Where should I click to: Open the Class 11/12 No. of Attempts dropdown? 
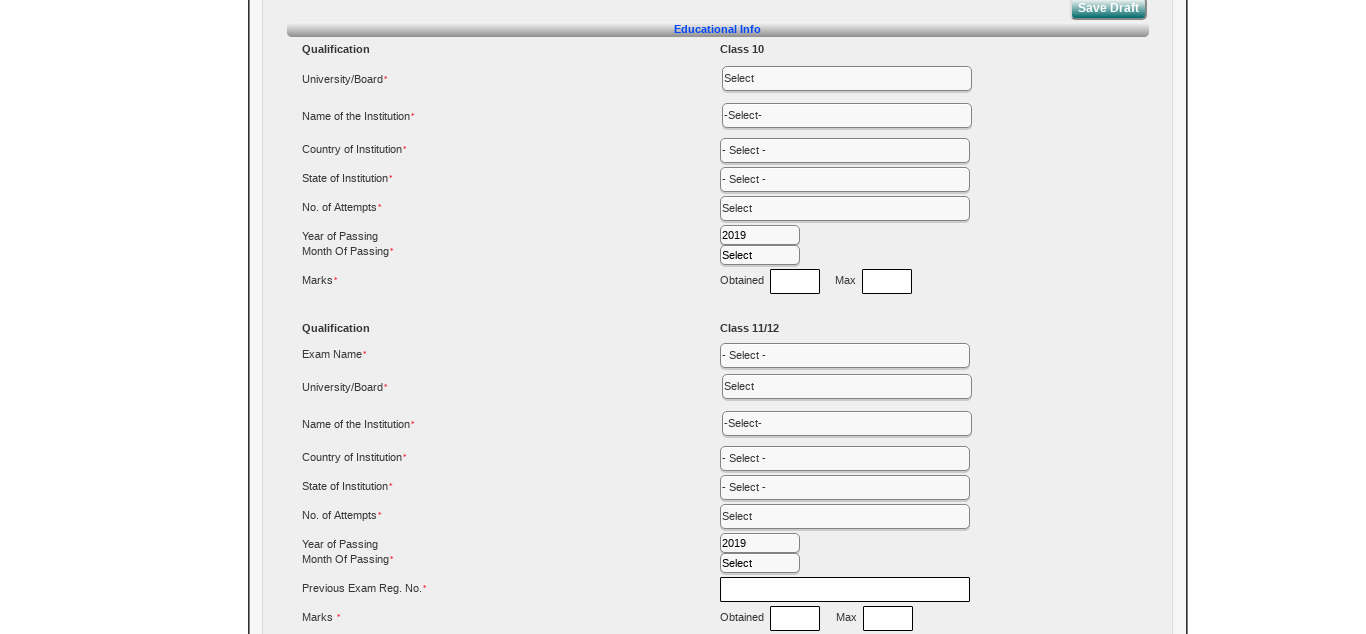pos(844,516)
